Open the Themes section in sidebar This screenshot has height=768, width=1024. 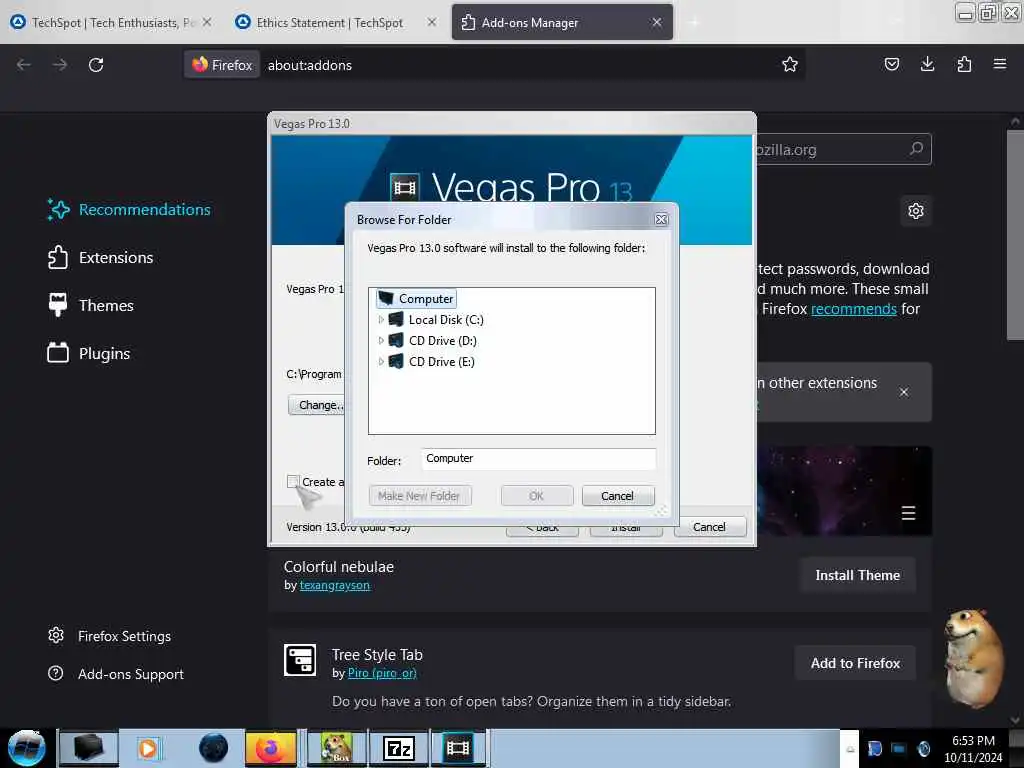point(91,305)
